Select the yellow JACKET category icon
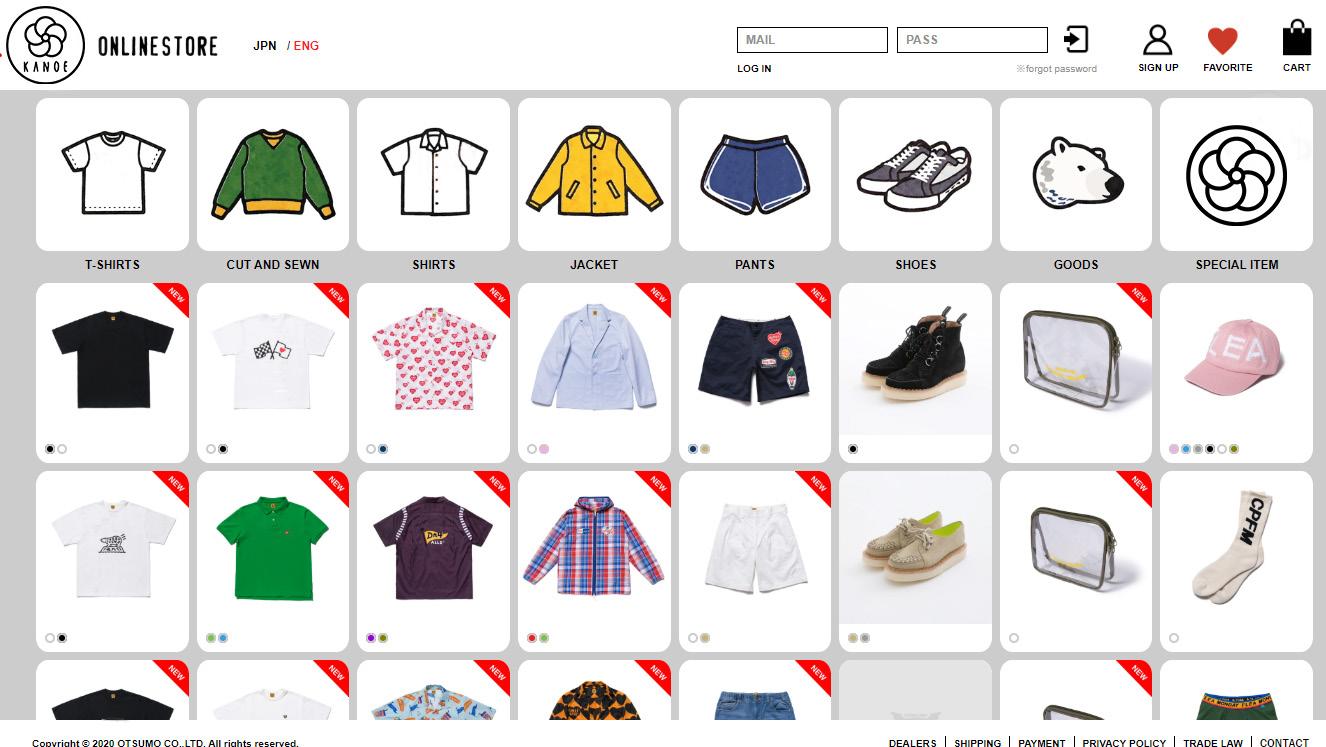This screenshot has height=747, width=1326. pos(594,174)
